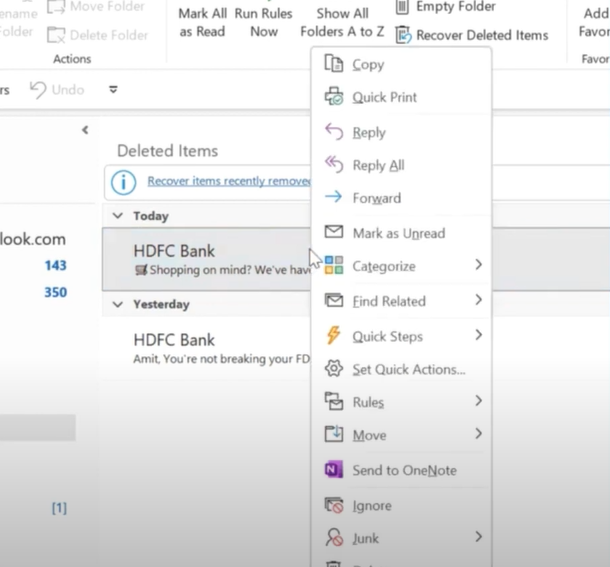Click the Mark as Unread envelope icon
The image size is (610, 567).
pos(334,232)
